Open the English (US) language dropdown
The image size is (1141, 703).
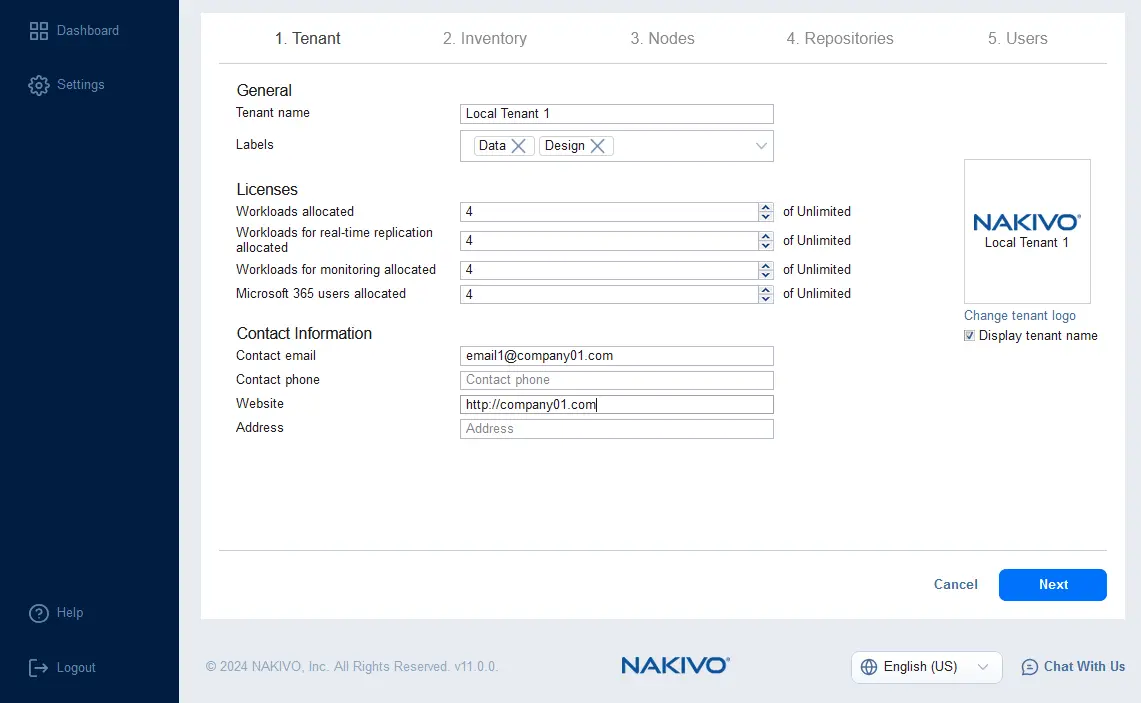(x=926, y=667)
